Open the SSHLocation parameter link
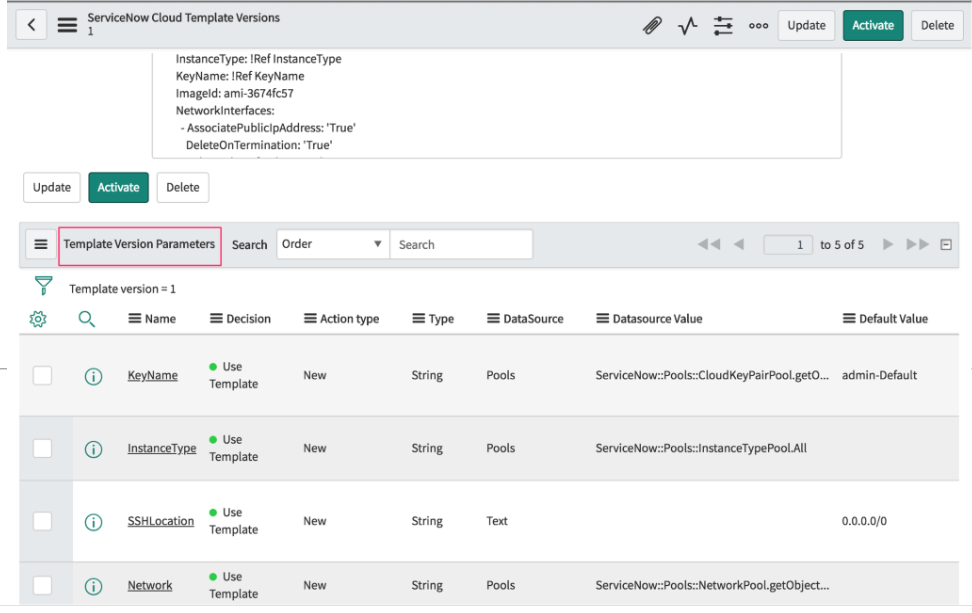 coord(161,521)
